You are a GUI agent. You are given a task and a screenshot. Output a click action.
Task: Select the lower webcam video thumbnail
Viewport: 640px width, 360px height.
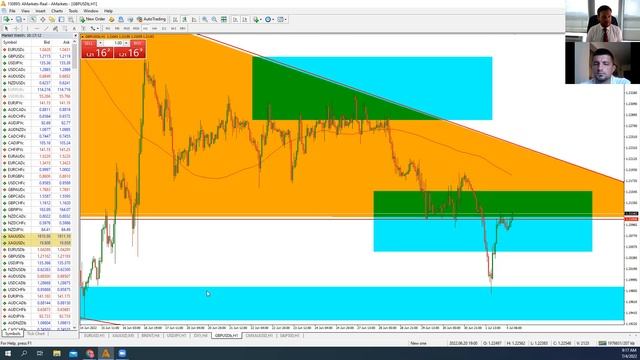(602, 63)
